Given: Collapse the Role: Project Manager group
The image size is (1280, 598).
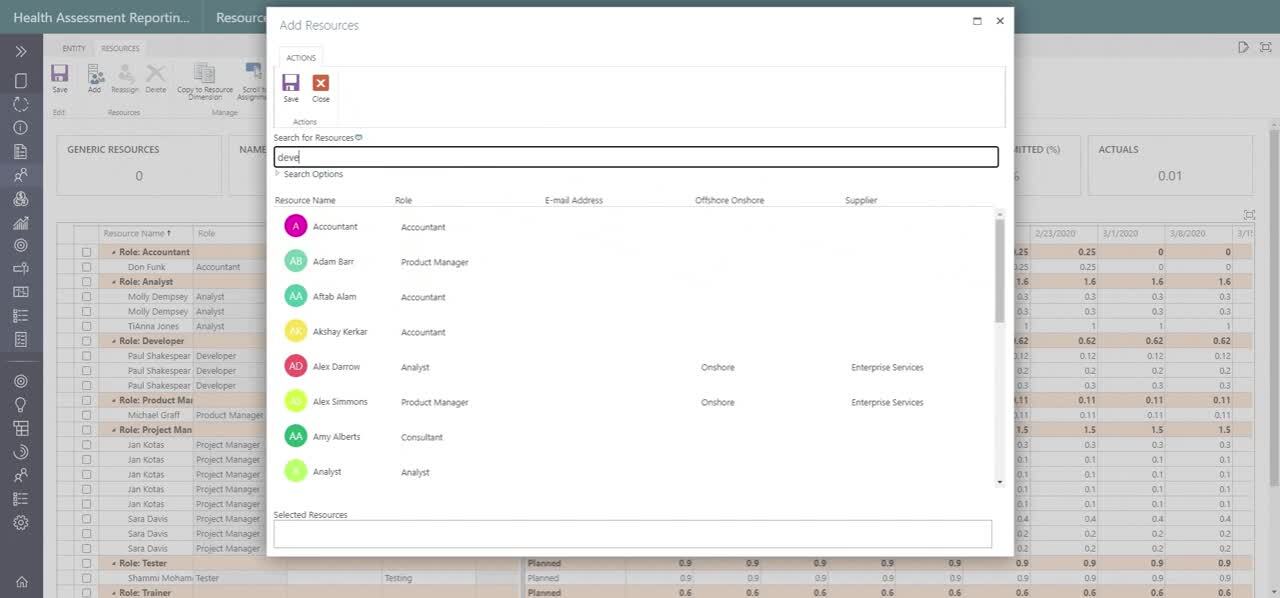Looking at the screenshot, I should click(x=113, y=430).
